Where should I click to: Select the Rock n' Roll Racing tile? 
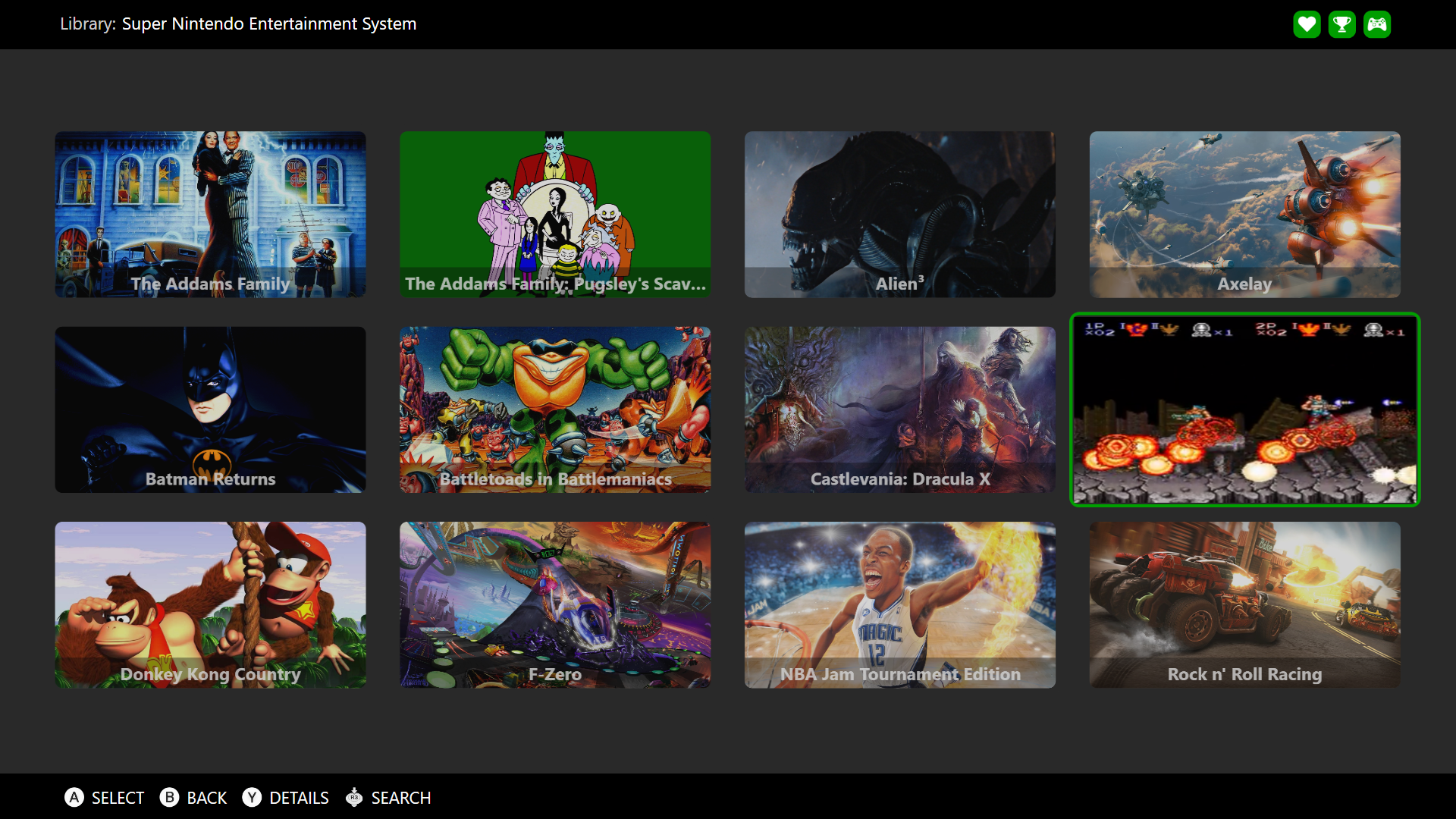click(x=1245, y=605)
